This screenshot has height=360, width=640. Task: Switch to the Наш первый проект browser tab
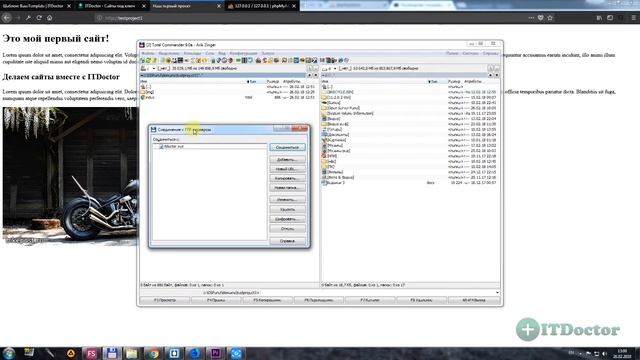[x=186, y=6]
